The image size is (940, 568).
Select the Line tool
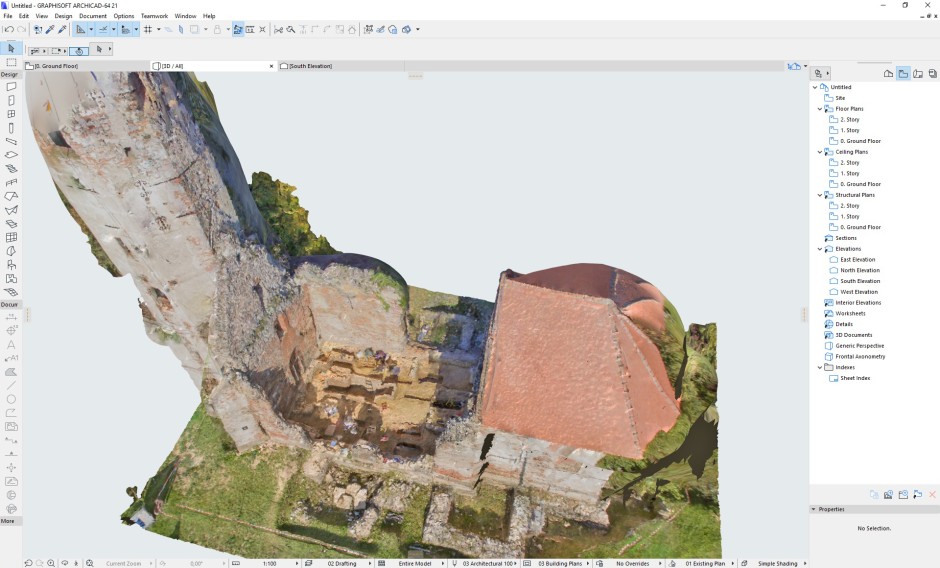(x=11, y=385)
